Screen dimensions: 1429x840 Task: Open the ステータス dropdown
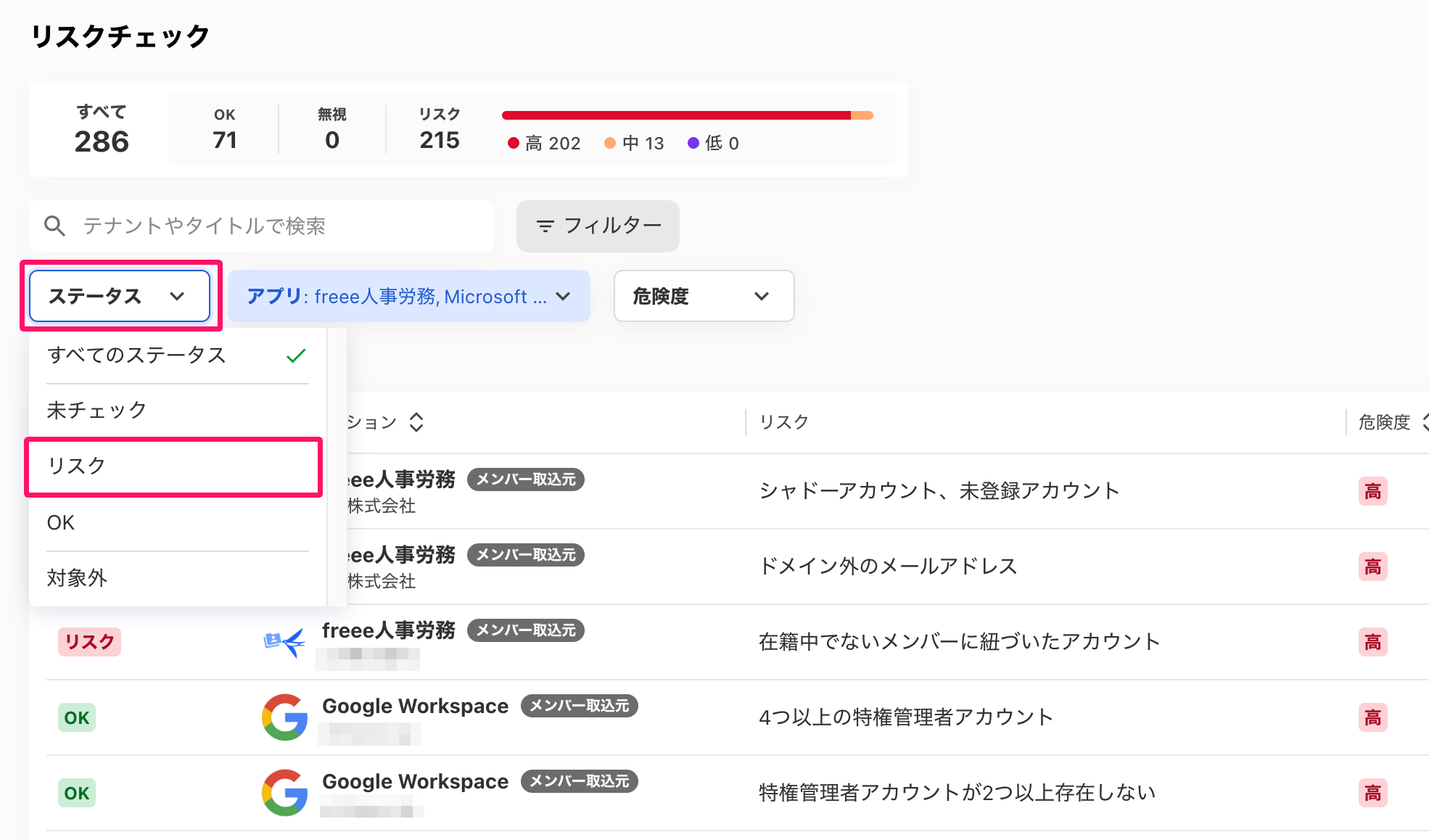[x=120, y=296]
